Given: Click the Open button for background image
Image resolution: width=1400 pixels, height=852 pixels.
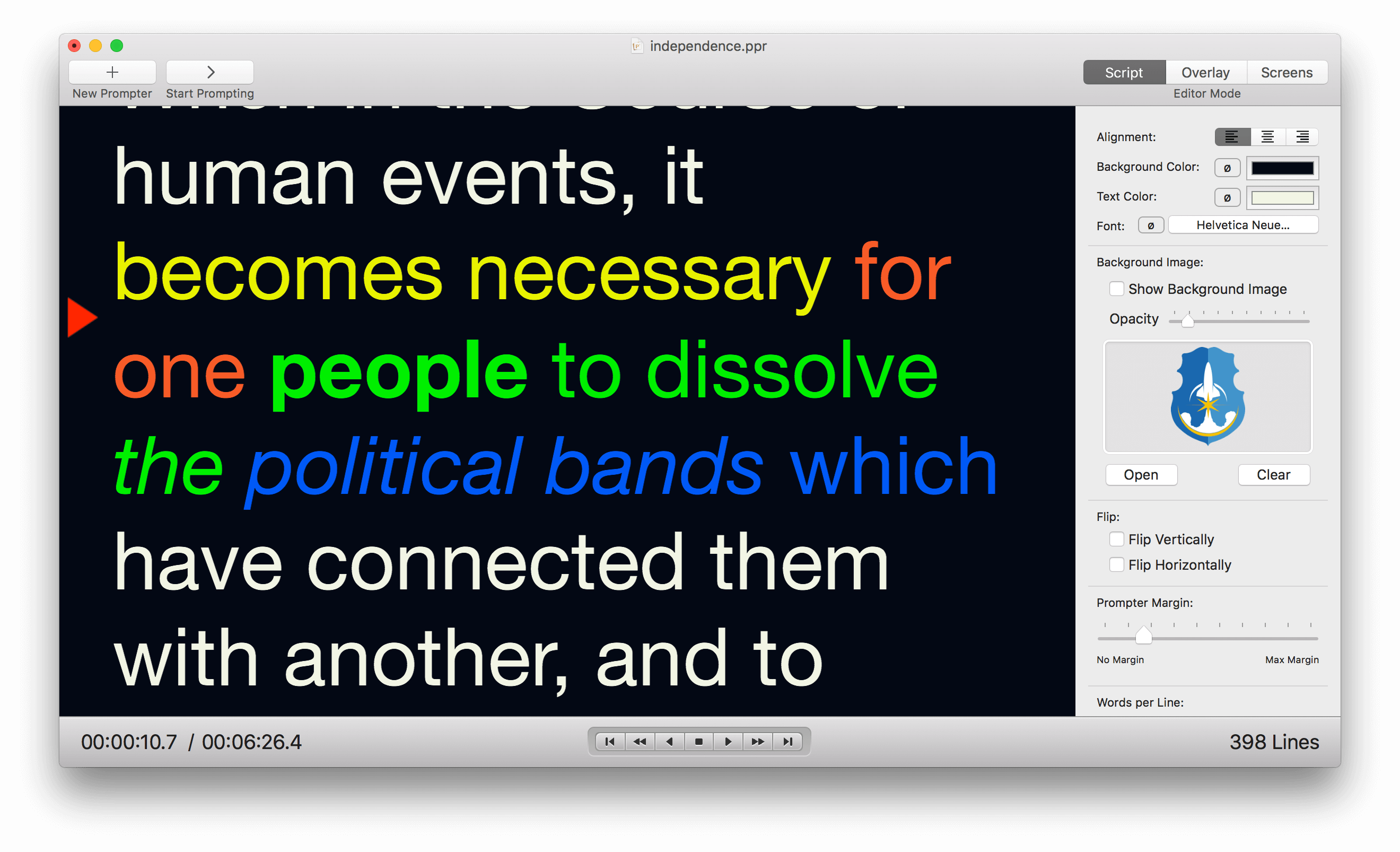Looking at the screenshot, I should tap(1141, 474).
